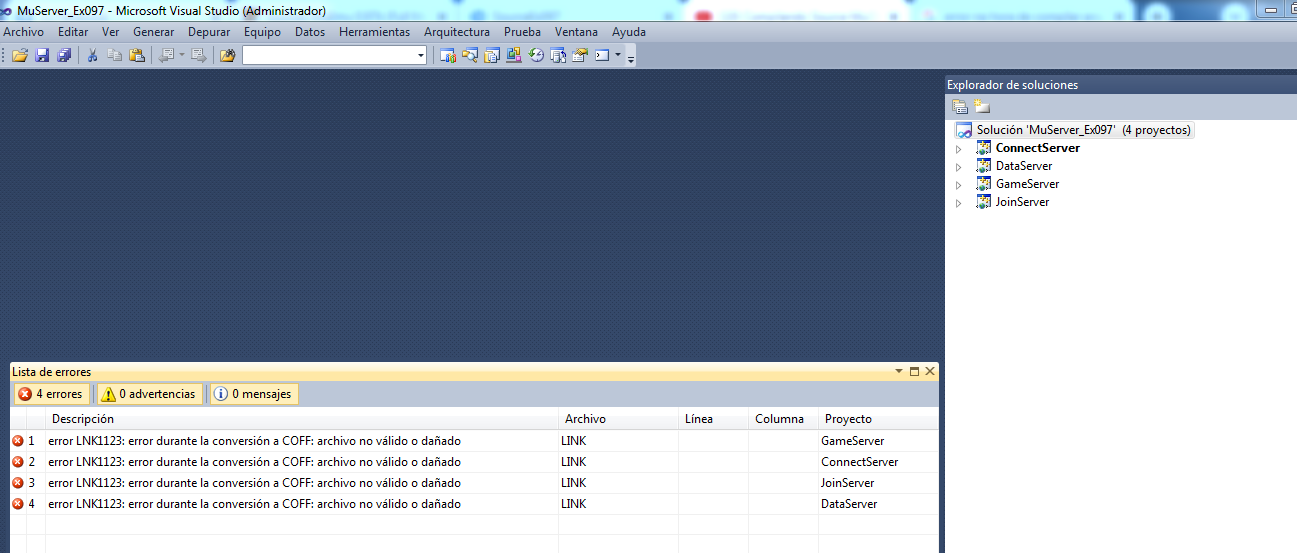Viewport: 1297px width, 553px height.
Task: Maximize the Lista de errores panel
Action: 914,372
